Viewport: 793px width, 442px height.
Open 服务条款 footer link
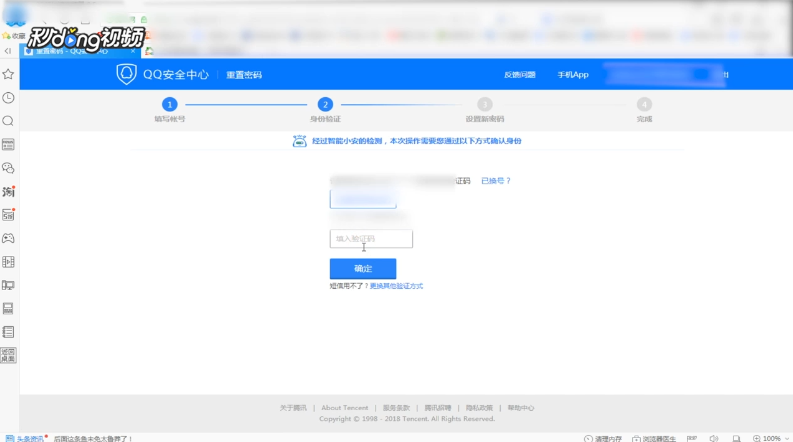396,408
